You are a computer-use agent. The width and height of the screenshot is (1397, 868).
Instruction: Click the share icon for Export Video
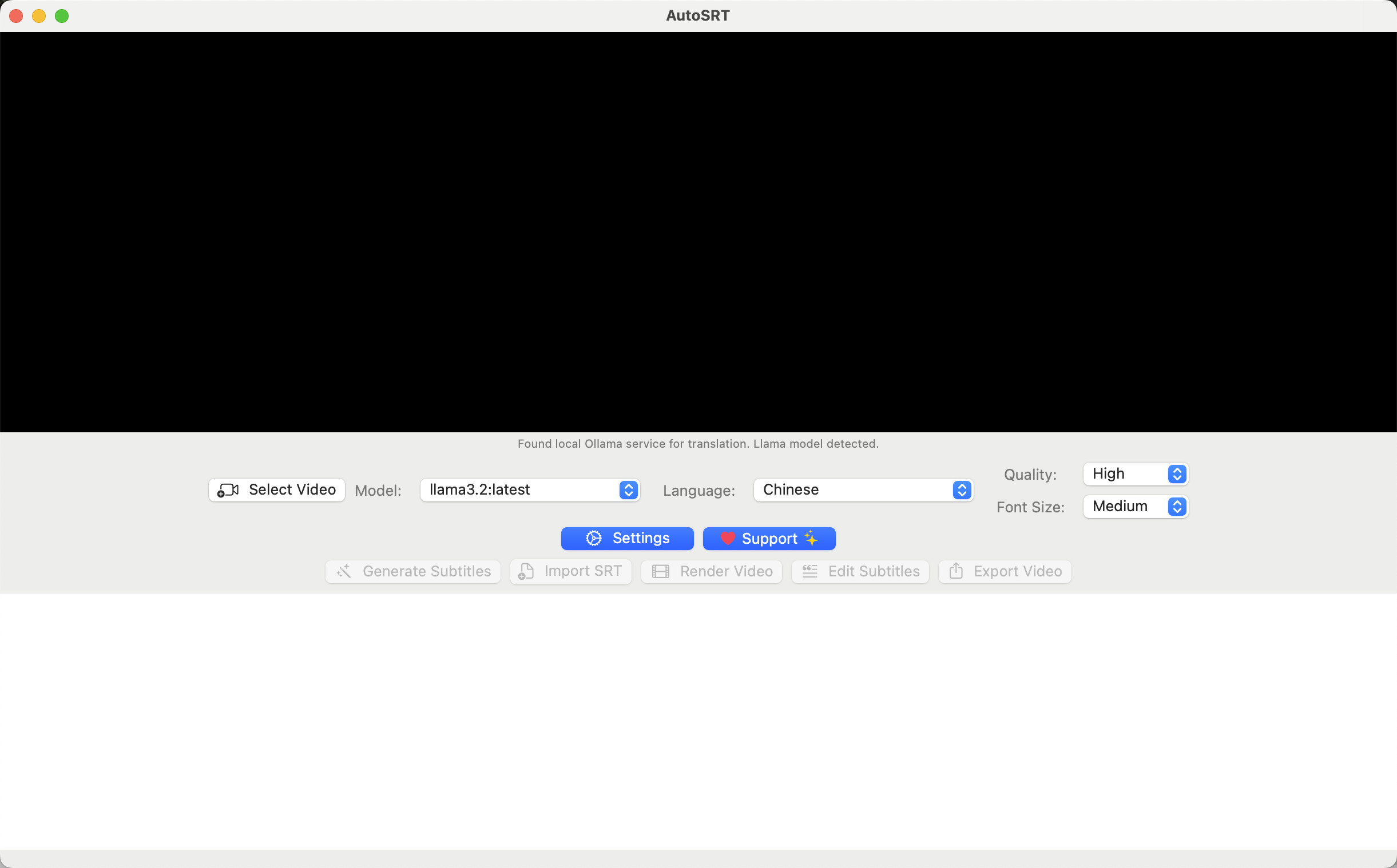955,571
